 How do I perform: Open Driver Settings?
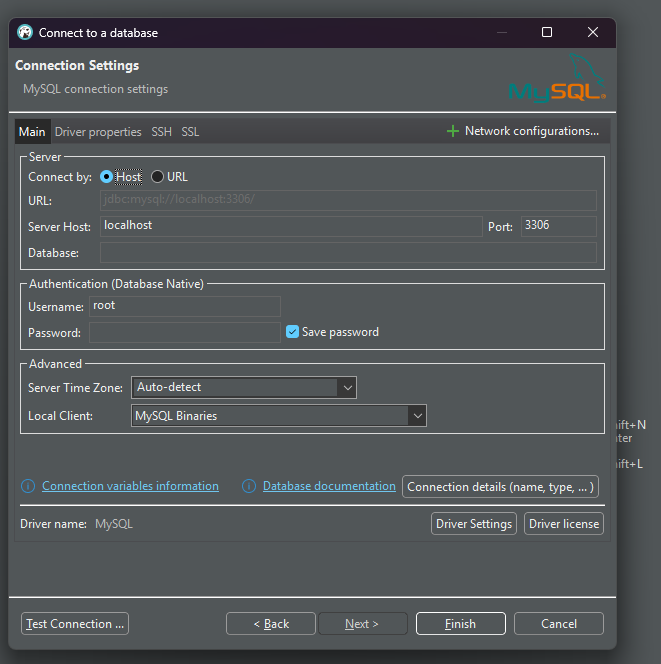pyautogui.click(x=474, y=524)
